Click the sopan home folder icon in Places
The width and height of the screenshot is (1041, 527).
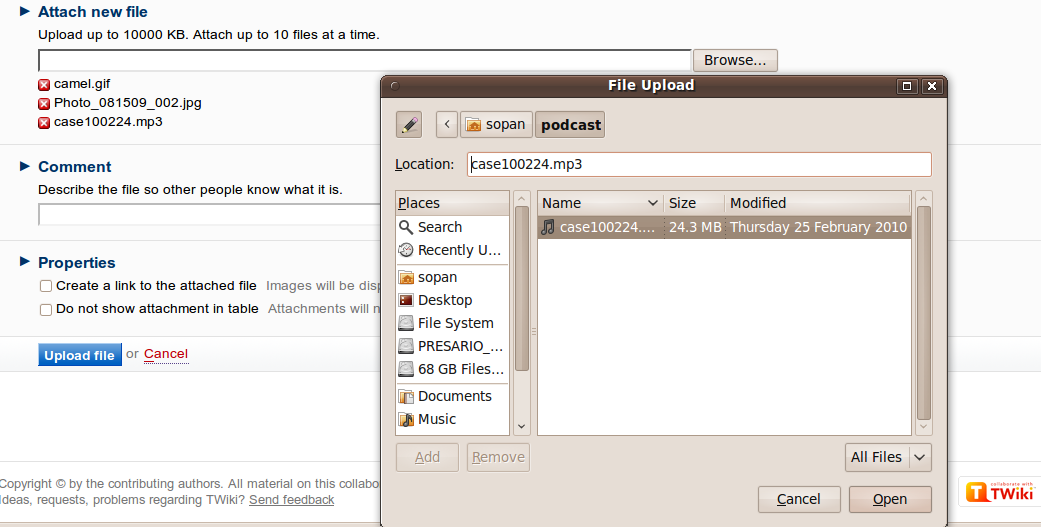pos(406,277)
